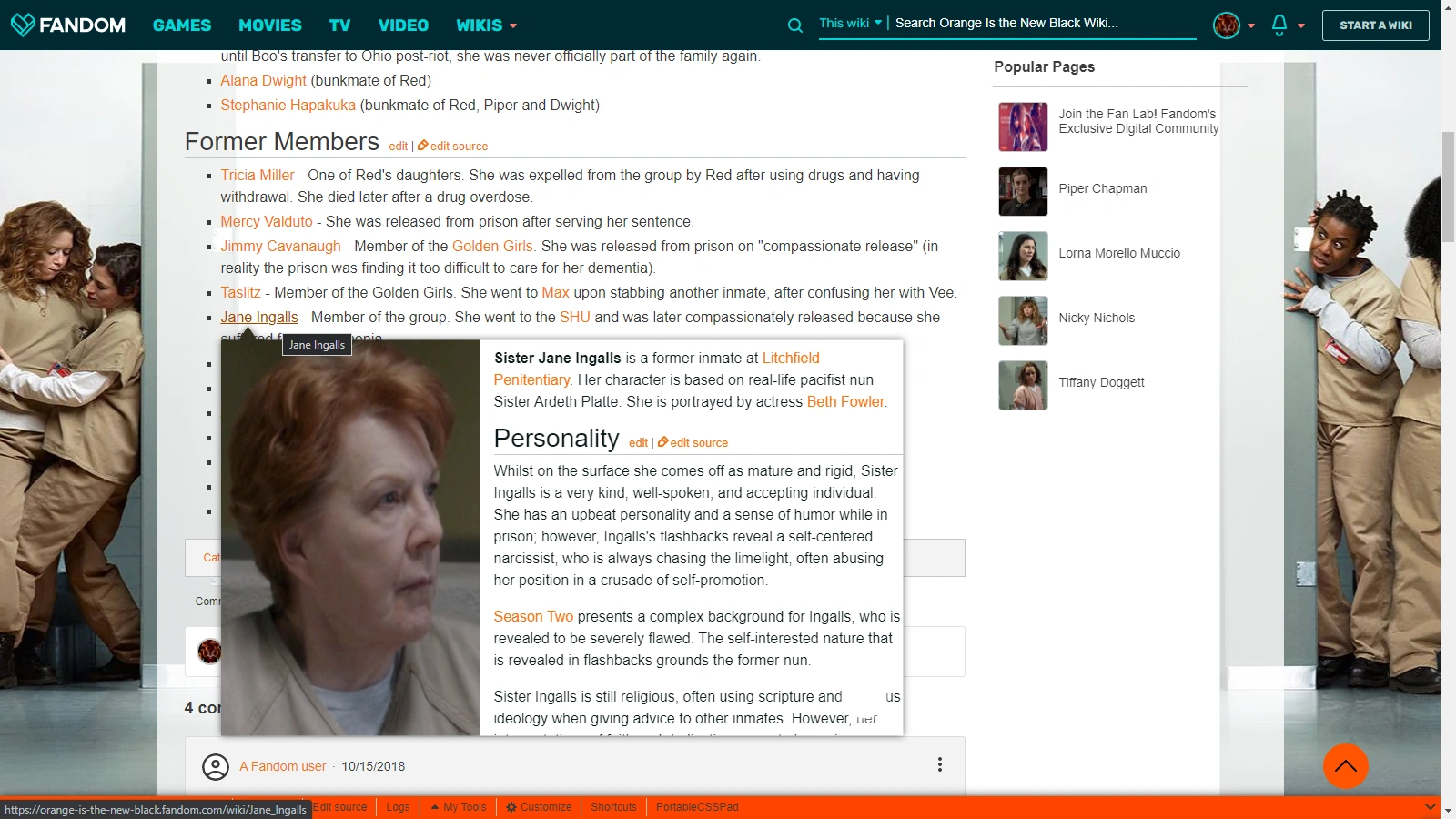Open Lorna Morello Muccio thumbnail
Screen dimensions: 1456x819
click(x=1023, y=256)
